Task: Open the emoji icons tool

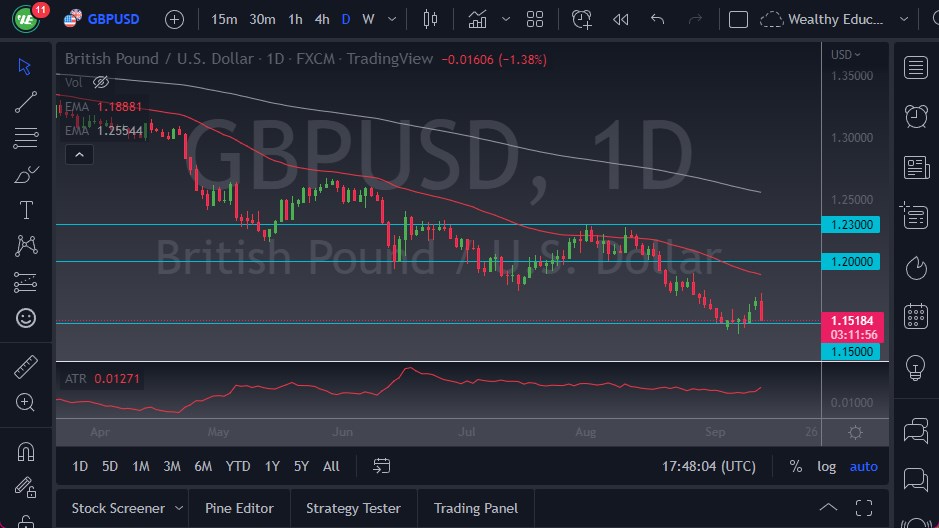Action: pyautogui.click(x=26, y=318)
